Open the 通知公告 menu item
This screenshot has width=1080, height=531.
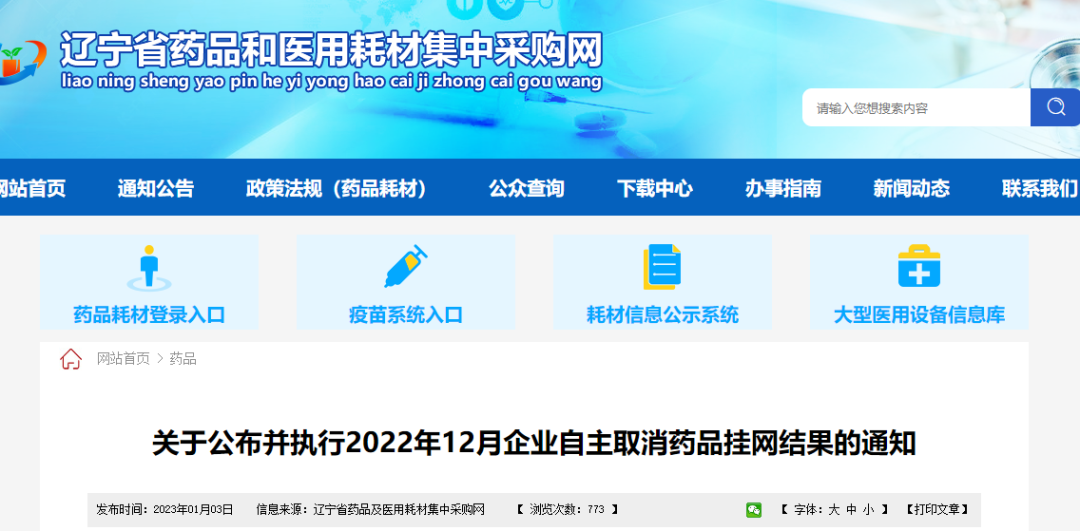coord(156,188)
